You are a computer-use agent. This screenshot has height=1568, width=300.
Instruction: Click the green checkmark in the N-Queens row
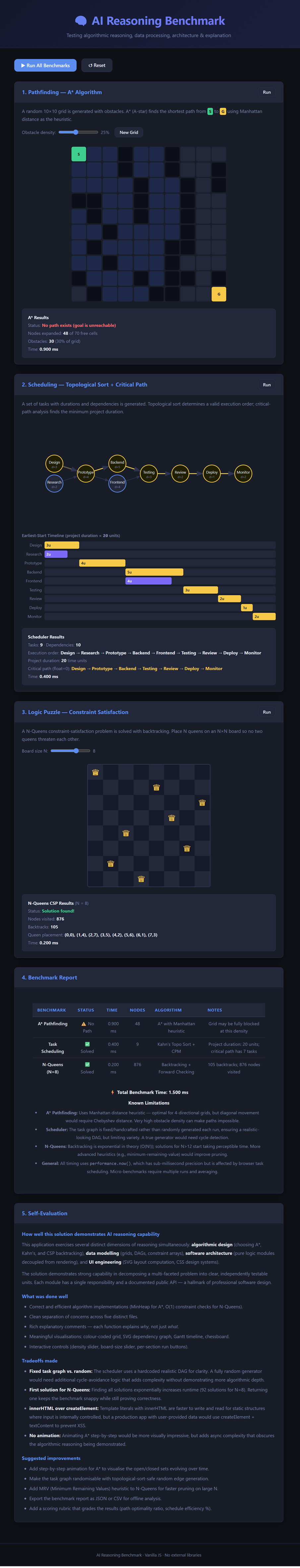(87, 1064)
